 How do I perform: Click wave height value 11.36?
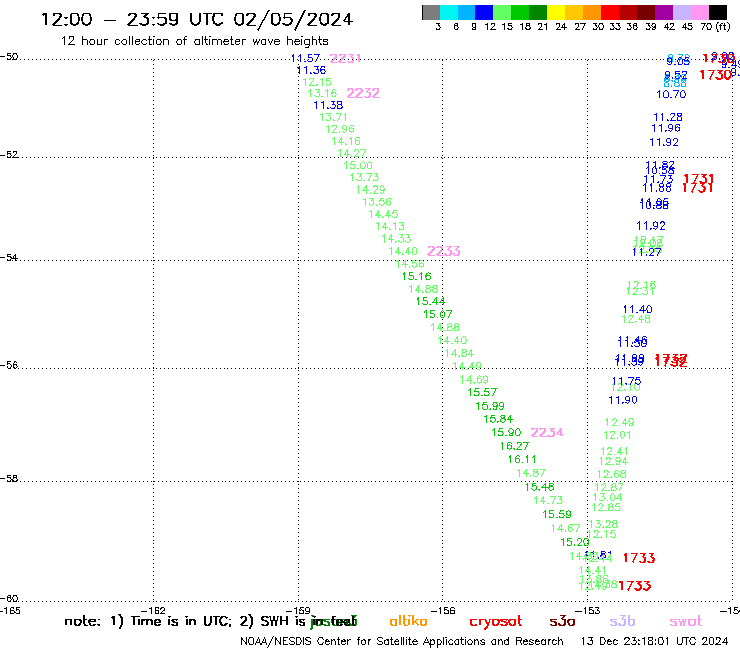click(311, 70)
